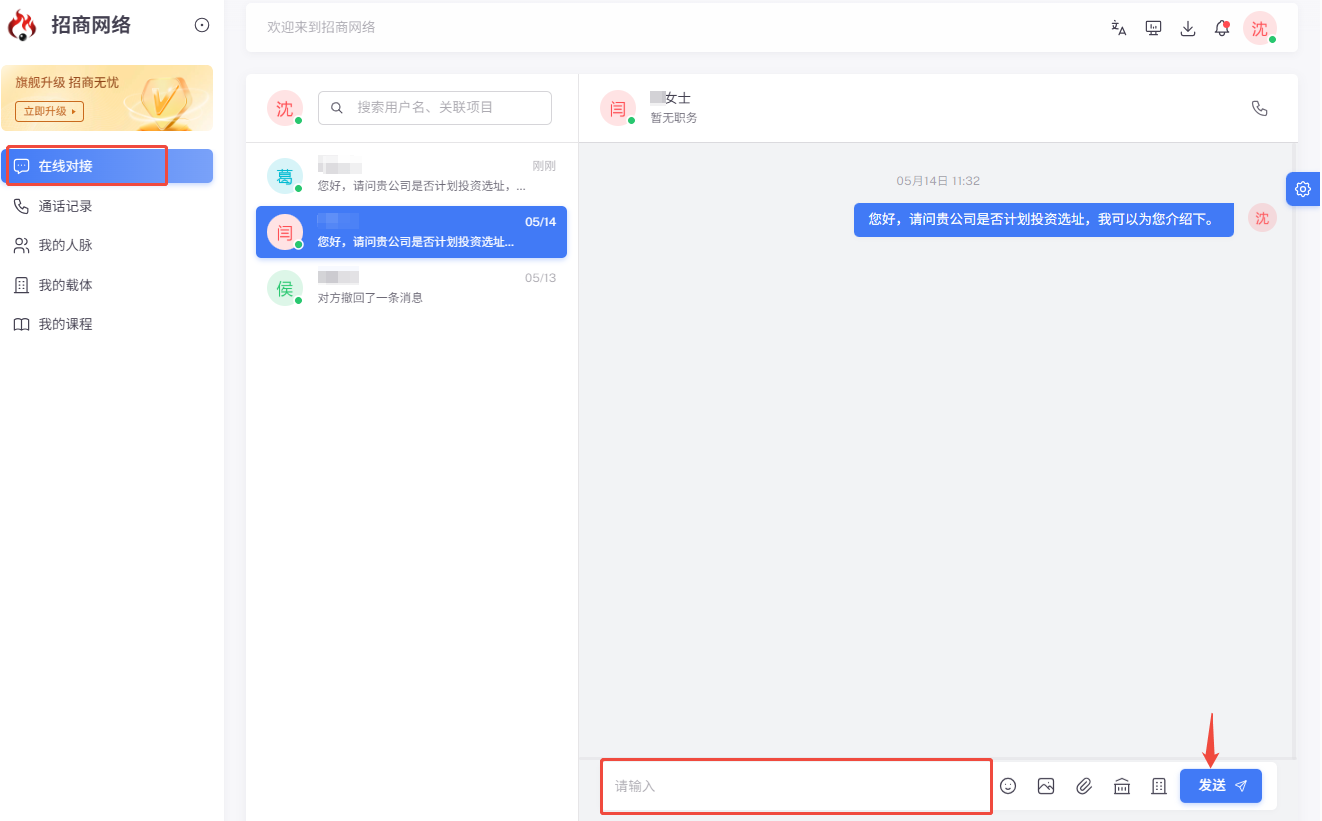Open the notification bell
Image resolution: width=1322 pixels, height=821 pixels.
click(1222, 28)
